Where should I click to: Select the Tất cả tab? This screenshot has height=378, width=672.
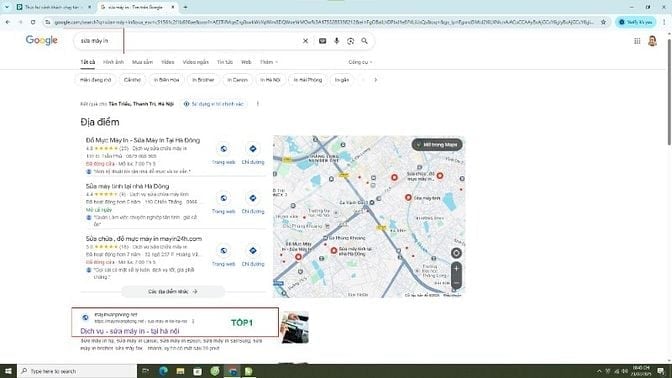pyautogui.click(x=87, y=62)
